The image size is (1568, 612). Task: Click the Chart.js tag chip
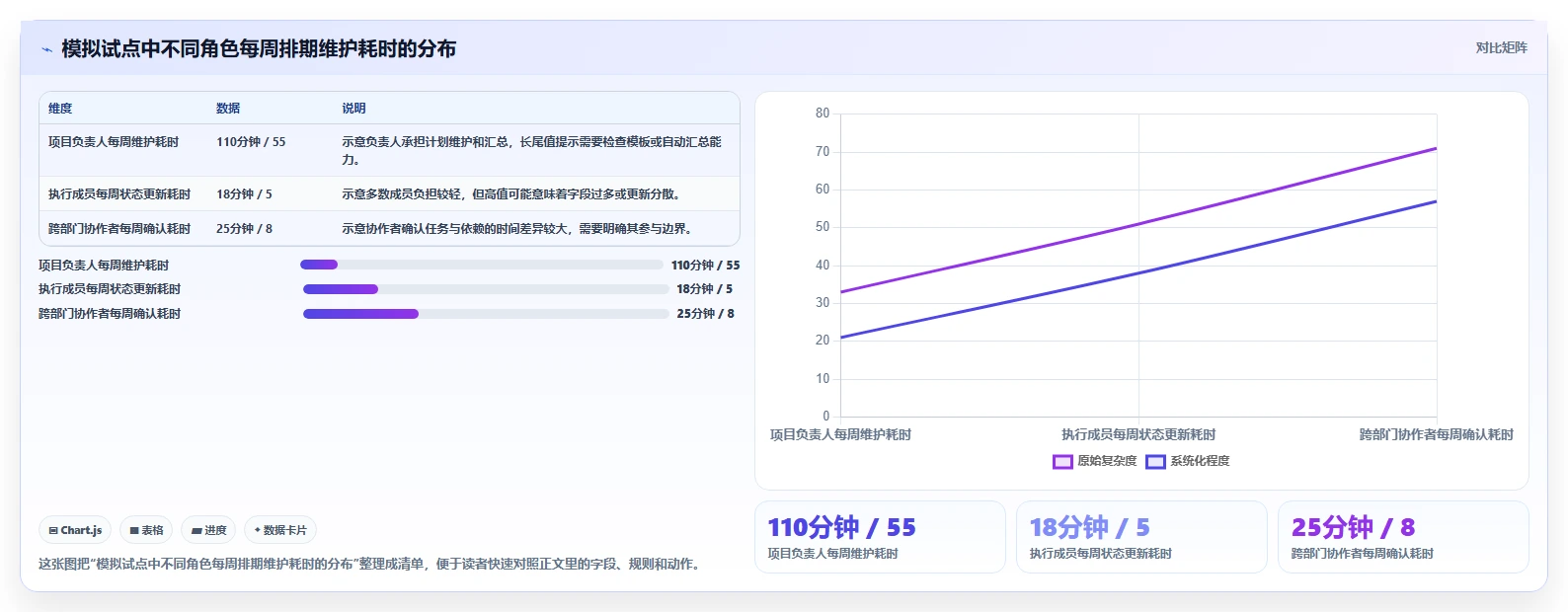(75, 530)
